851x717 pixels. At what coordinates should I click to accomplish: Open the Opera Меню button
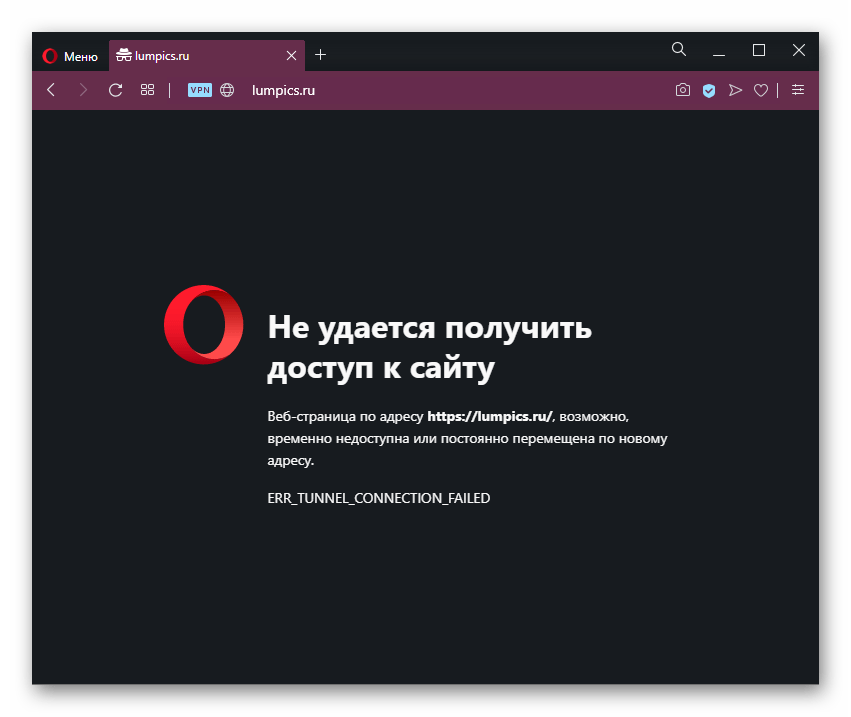click(70, 56)
